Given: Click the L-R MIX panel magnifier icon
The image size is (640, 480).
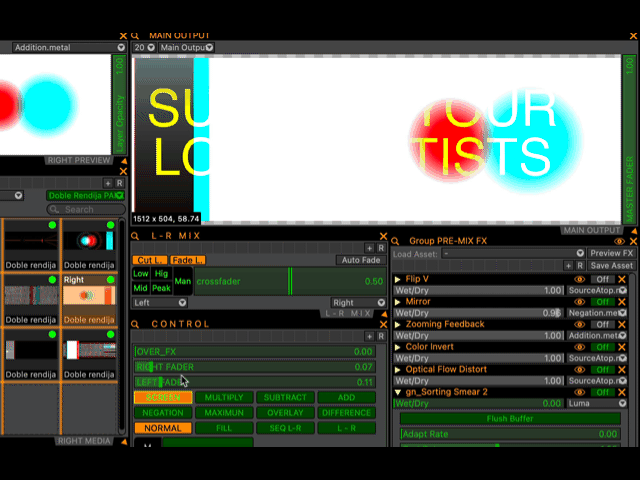Looking at the screenshot, I should pos(135,236).
